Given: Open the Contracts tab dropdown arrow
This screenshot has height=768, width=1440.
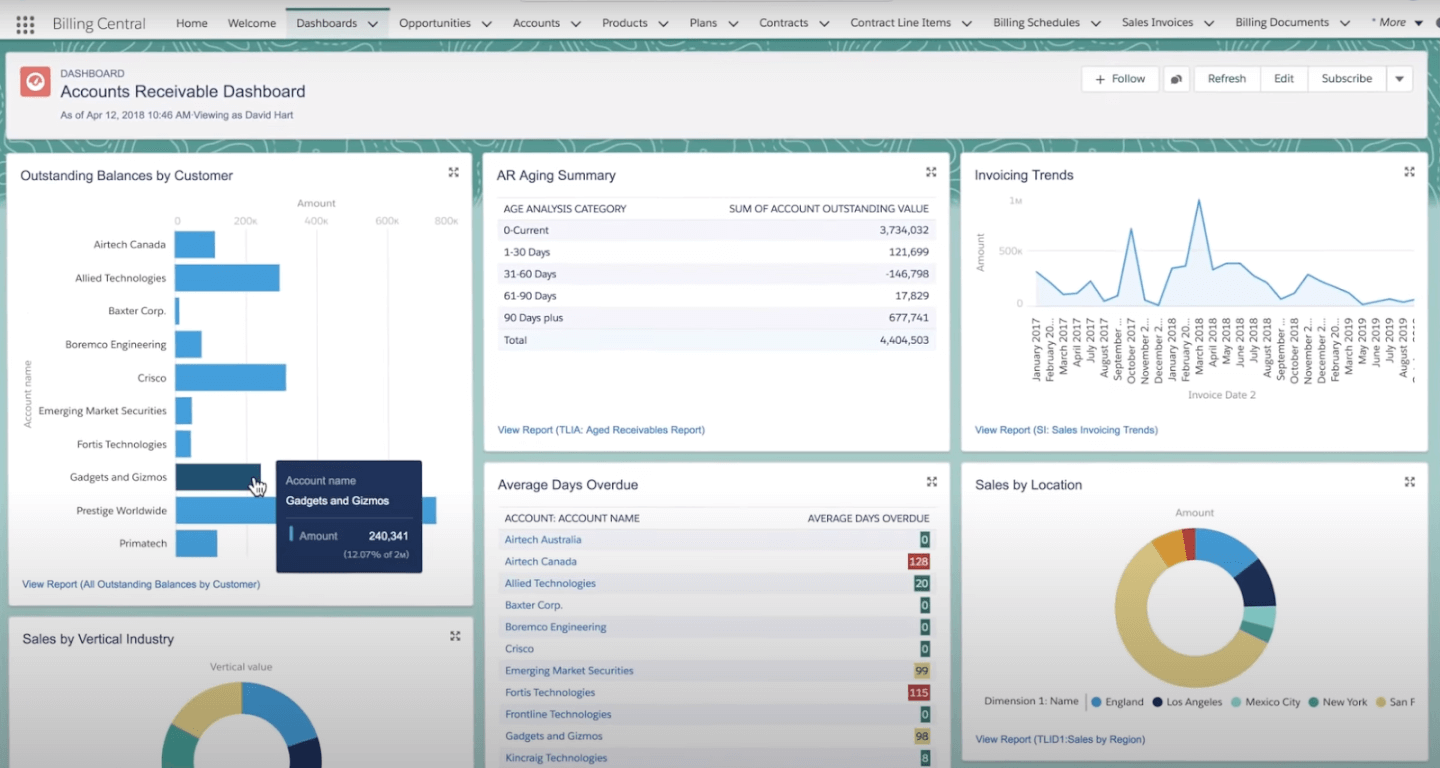Looking at the screenshot, I should pos(824,24).
